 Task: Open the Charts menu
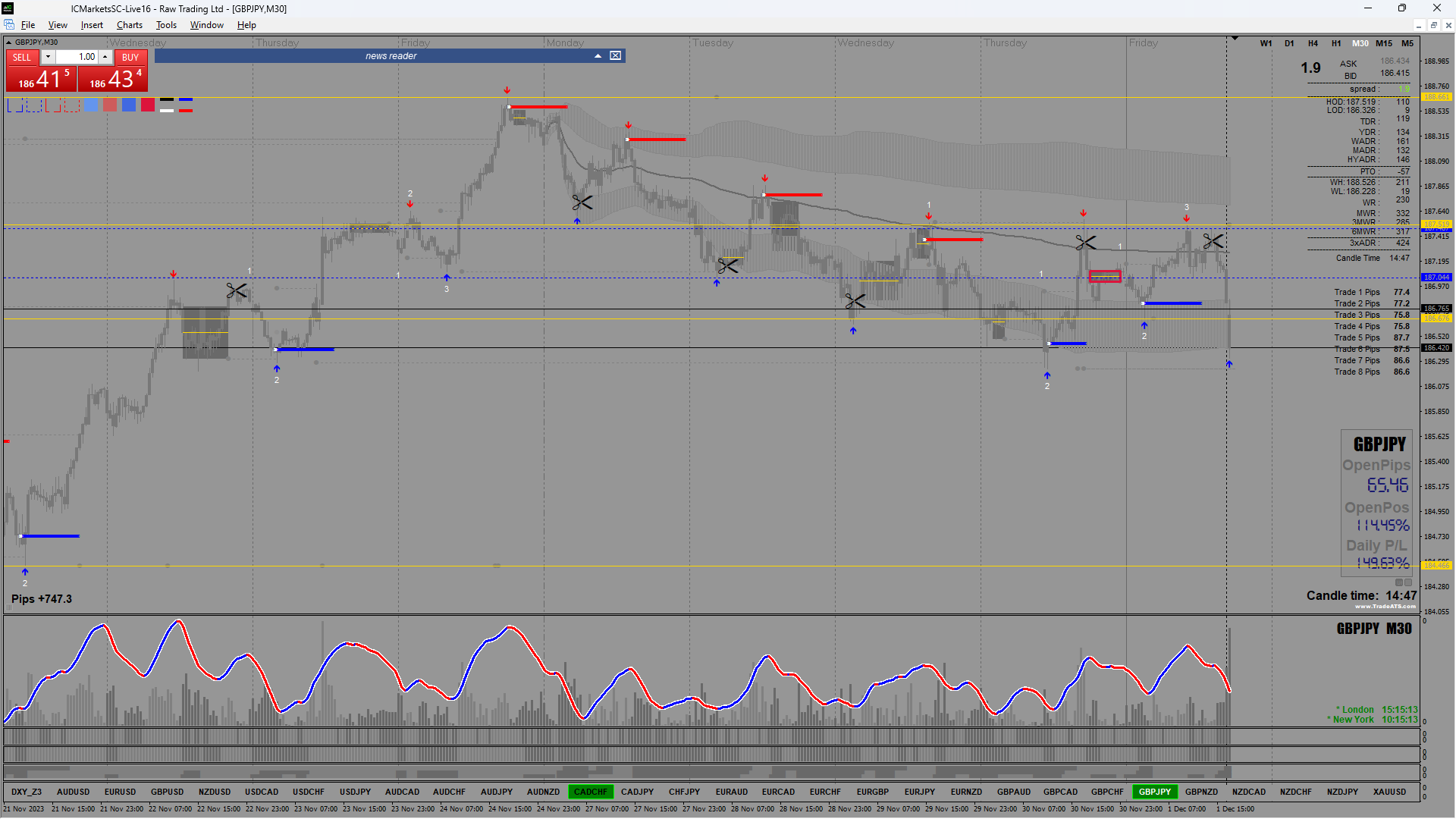pyautogui.click(x=129, y=25)
